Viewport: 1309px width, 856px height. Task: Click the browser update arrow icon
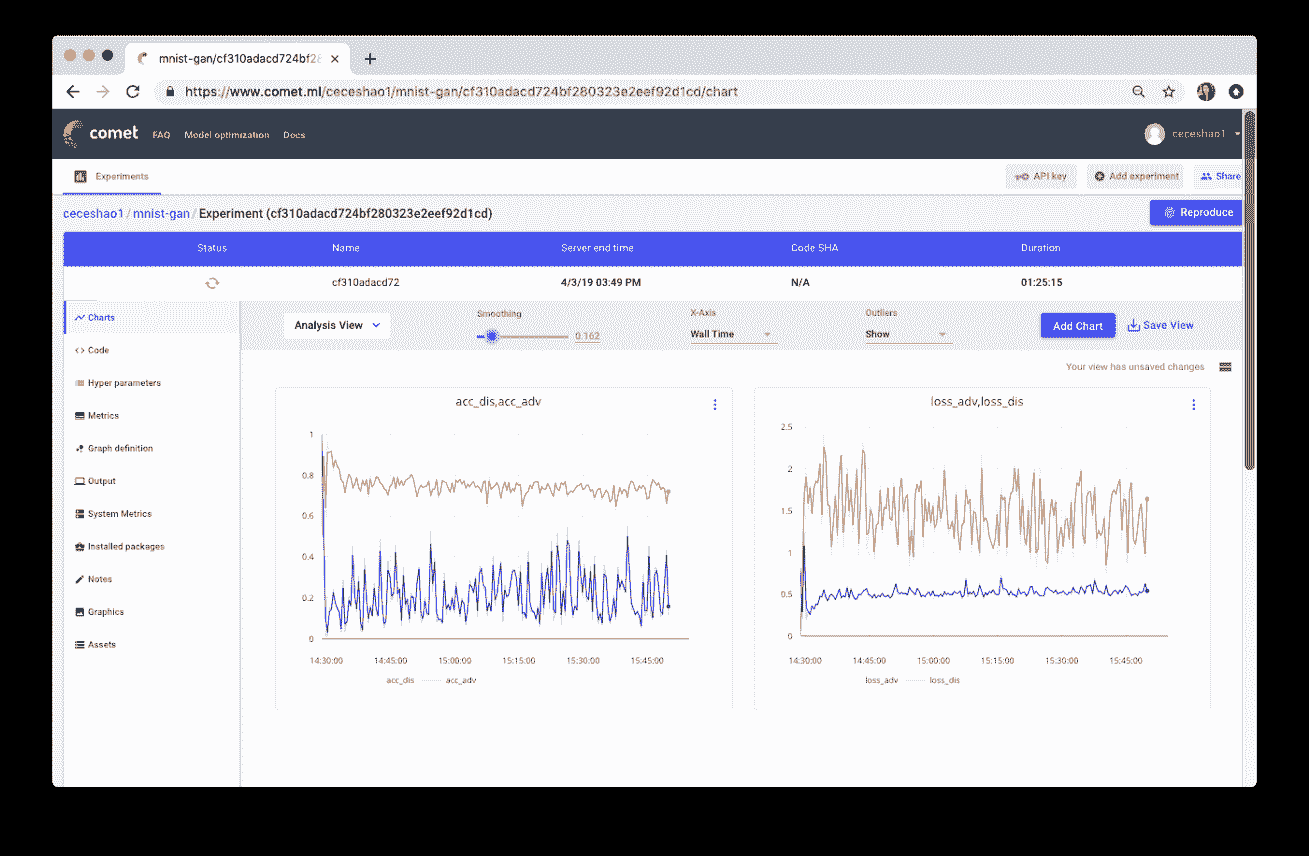1236,91
